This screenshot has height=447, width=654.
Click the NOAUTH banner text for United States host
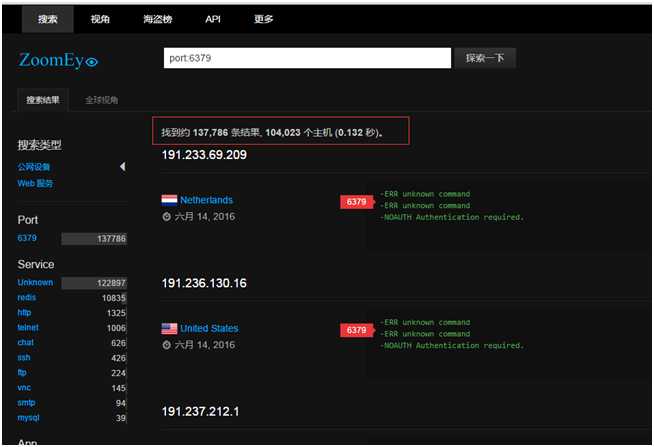click(x=451, y=346)
